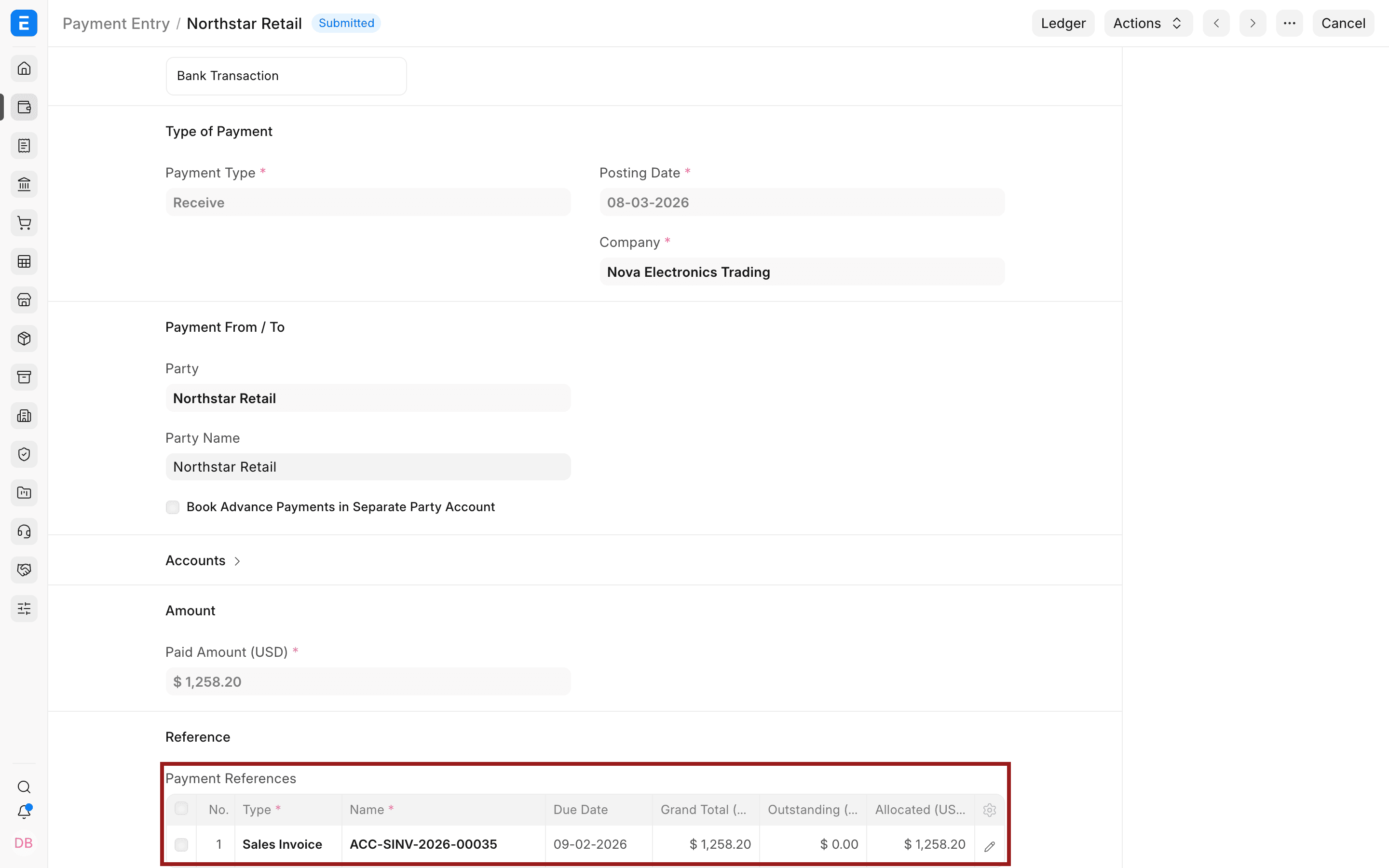Open the package box sidebar icon
The width and height of the screenshot is (1389, 868).
[24, 339]
